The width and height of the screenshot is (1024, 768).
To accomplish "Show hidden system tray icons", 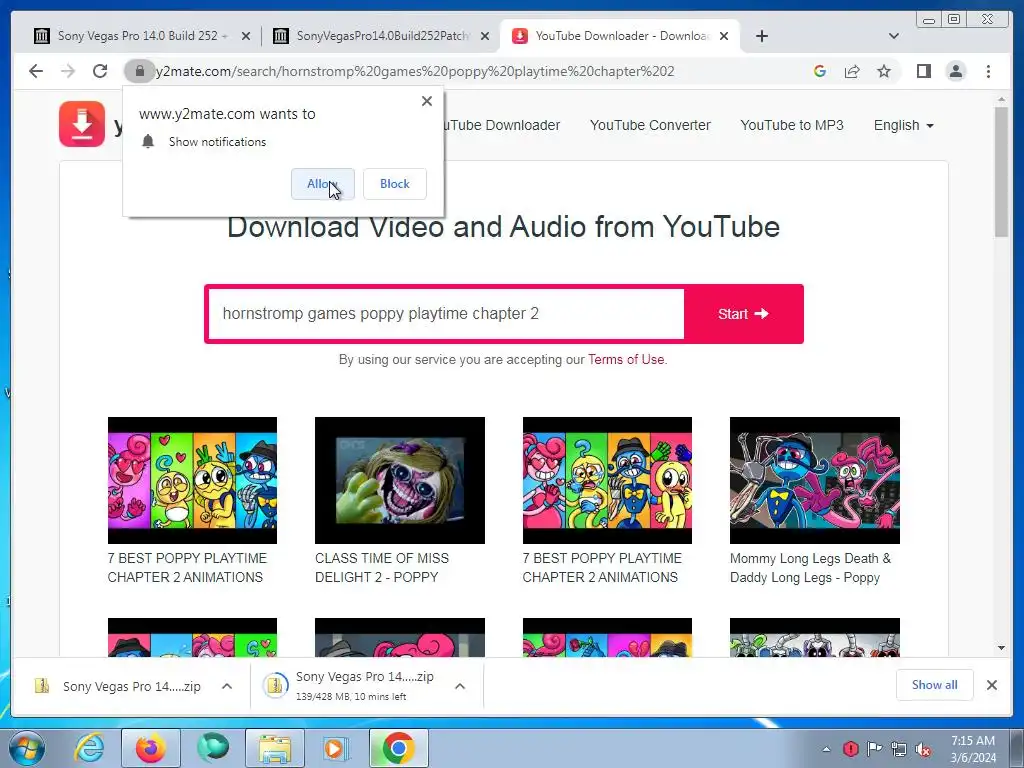I will tap(827, 749).
